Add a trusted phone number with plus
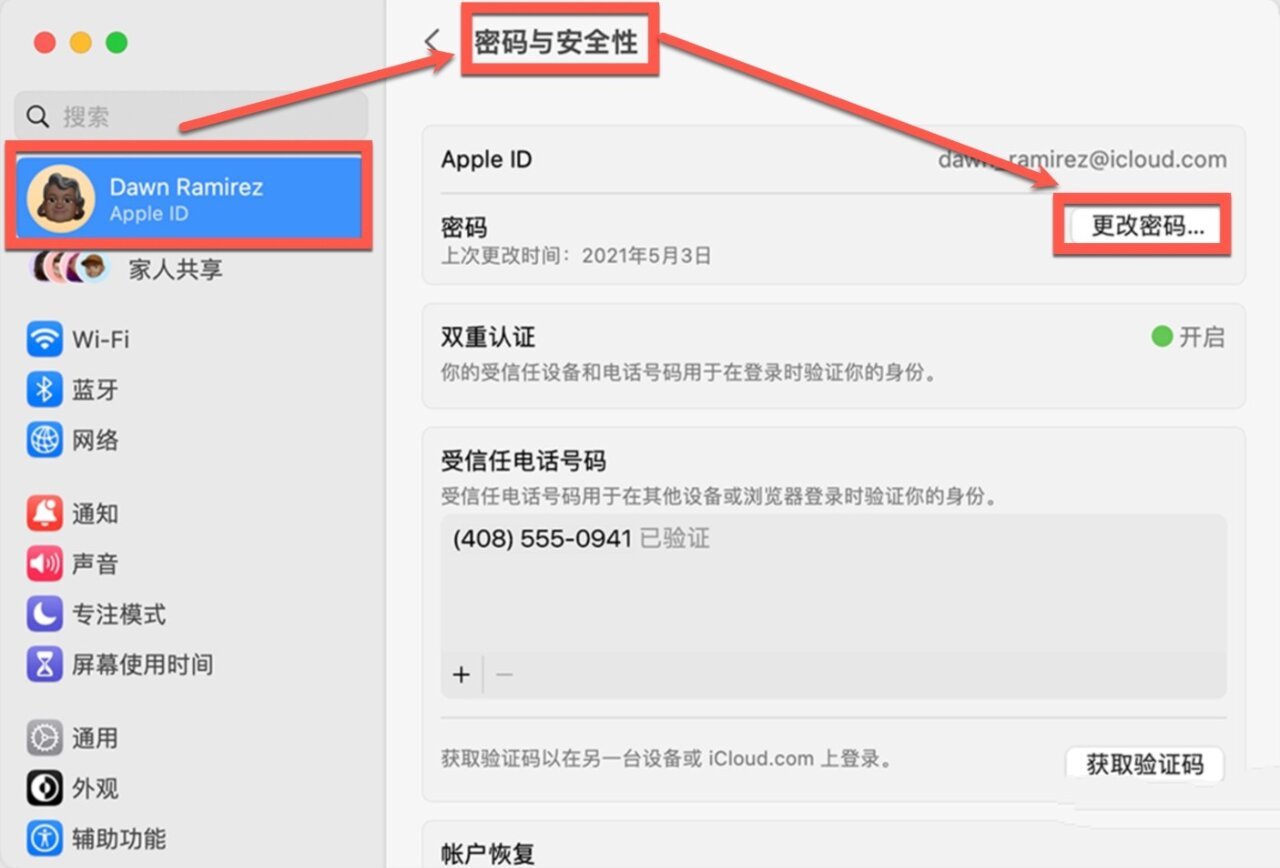This screenshot has height=868, width=1280. click(461, 675)
